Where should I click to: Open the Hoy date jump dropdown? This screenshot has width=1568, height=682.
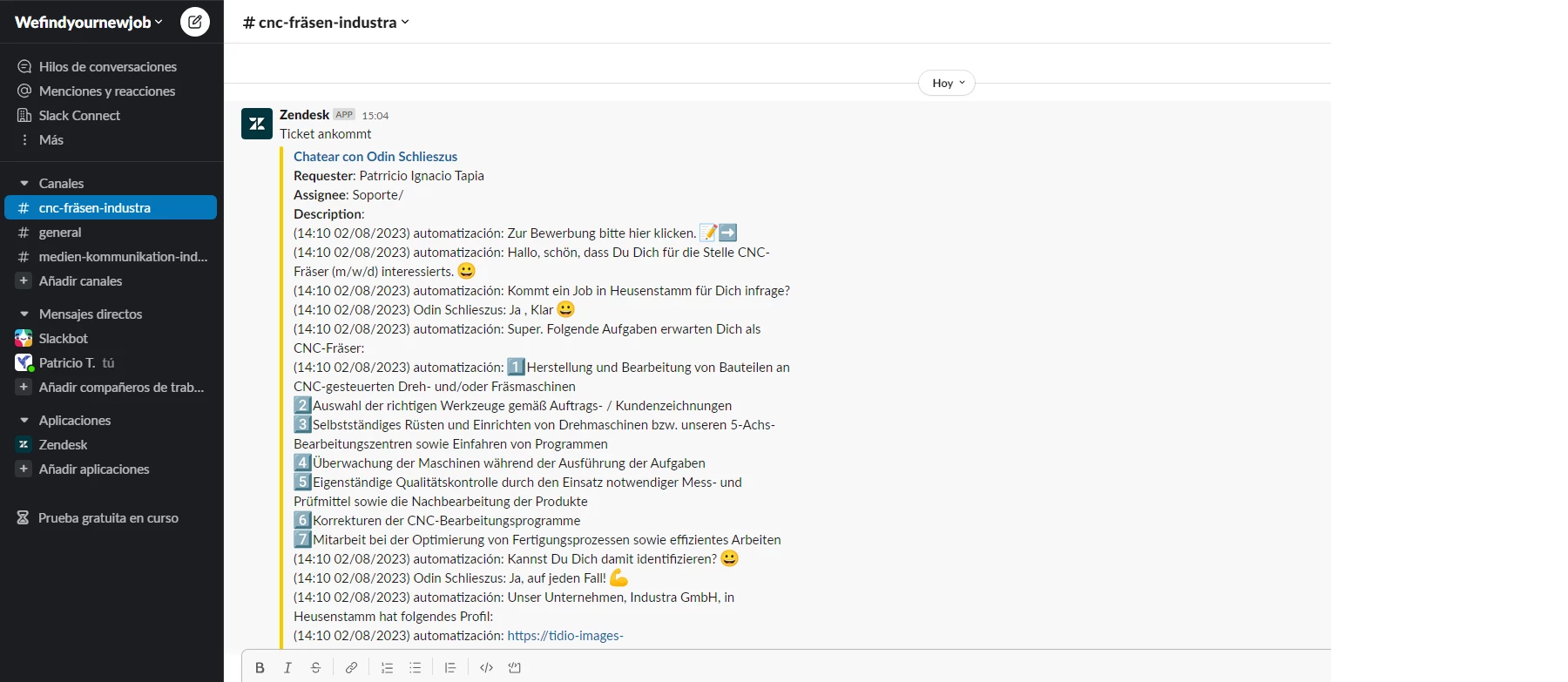tap(947, 83)
